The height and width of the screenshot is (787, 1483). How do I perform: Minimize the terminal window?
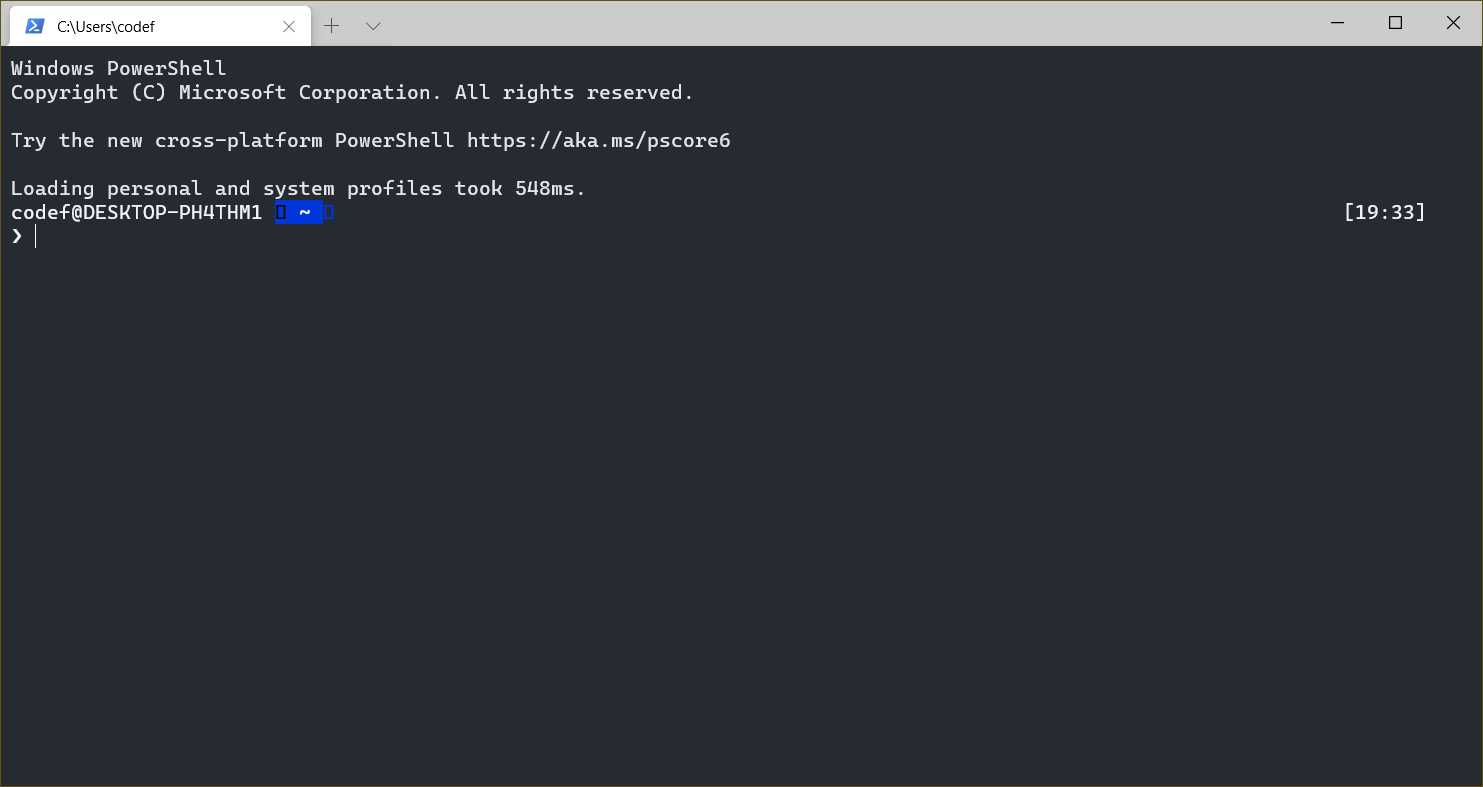1337,23
